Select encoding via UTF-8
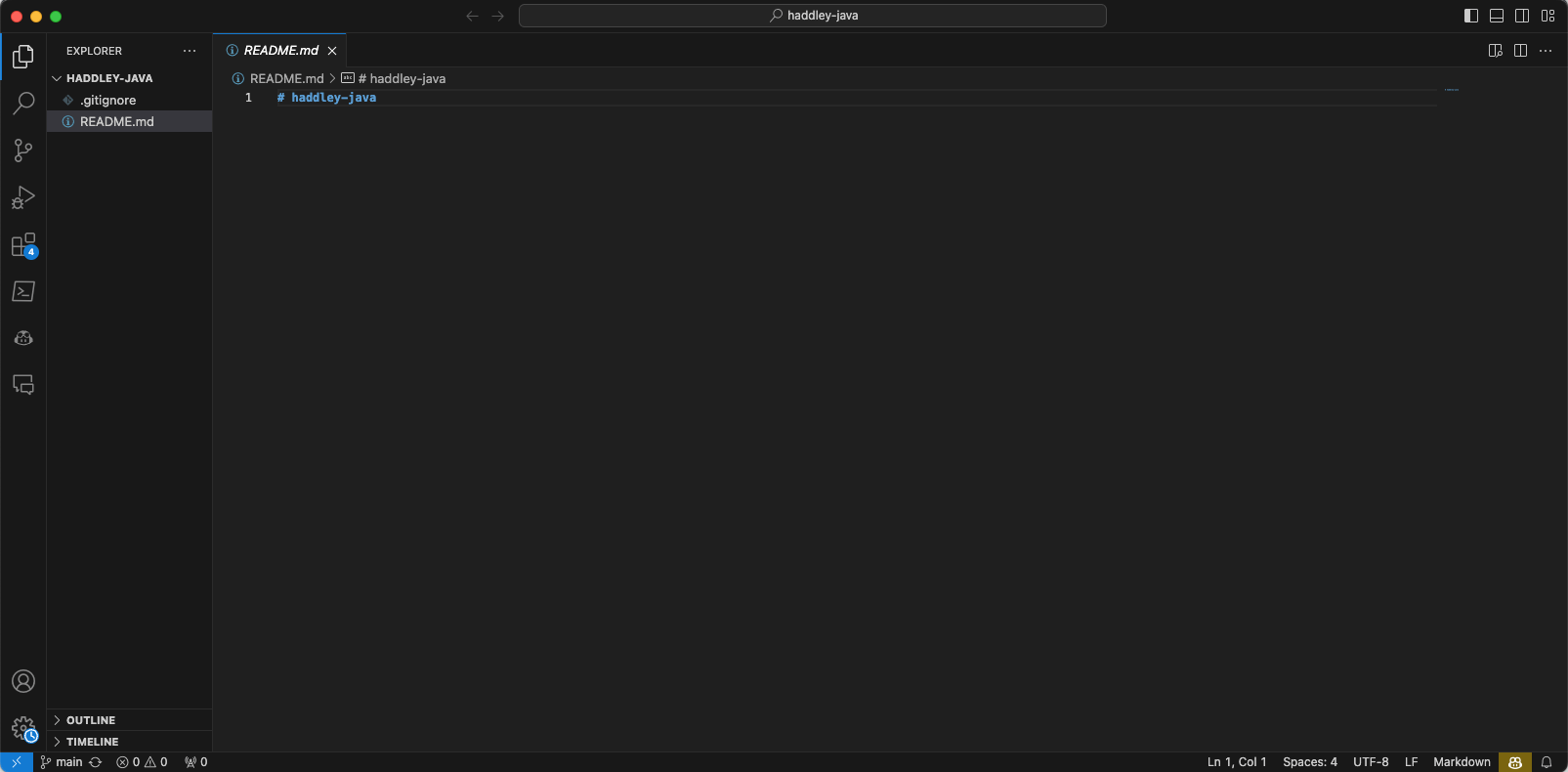Screen dimensions: 1568x772 click(x=1371, y=762)
